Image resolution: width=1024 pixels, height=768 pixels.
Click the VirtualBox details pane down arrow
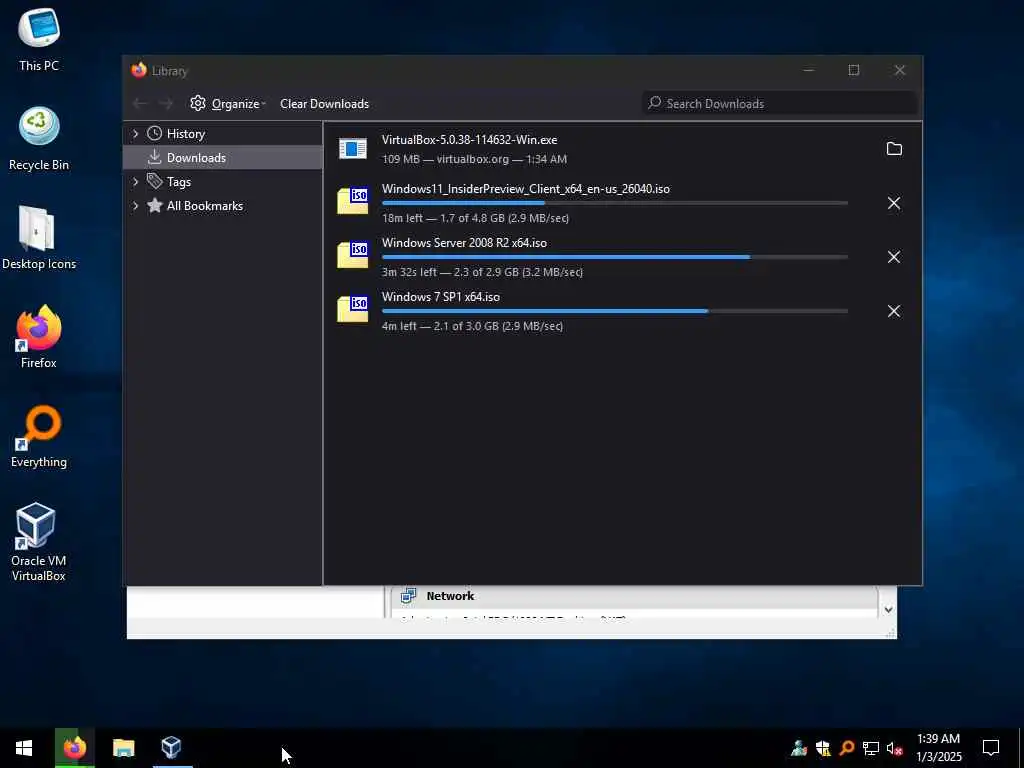888,609
